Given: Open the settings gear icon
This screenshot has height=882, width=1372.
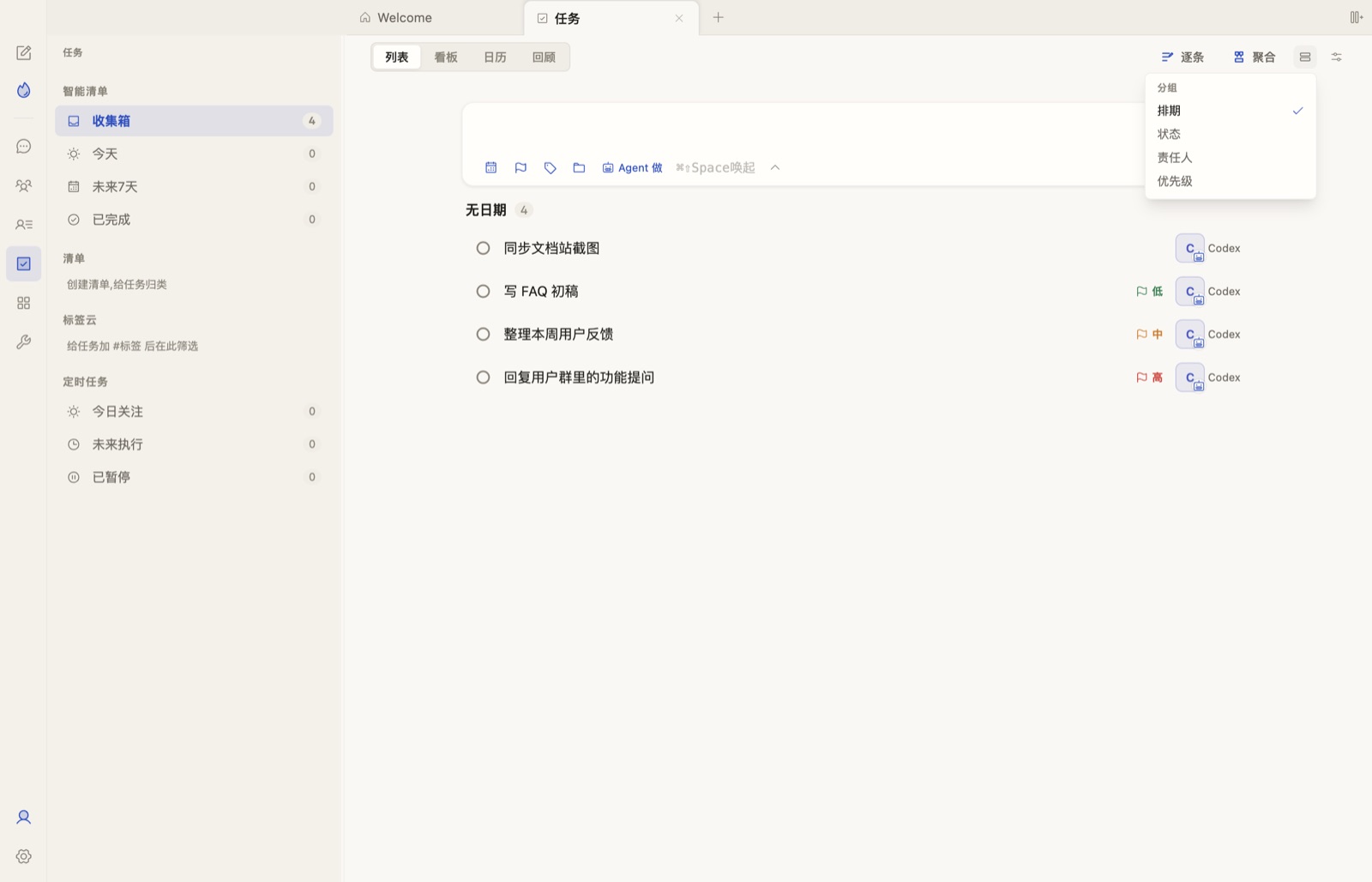Looking at the screenshot, I should coord(23,856).
